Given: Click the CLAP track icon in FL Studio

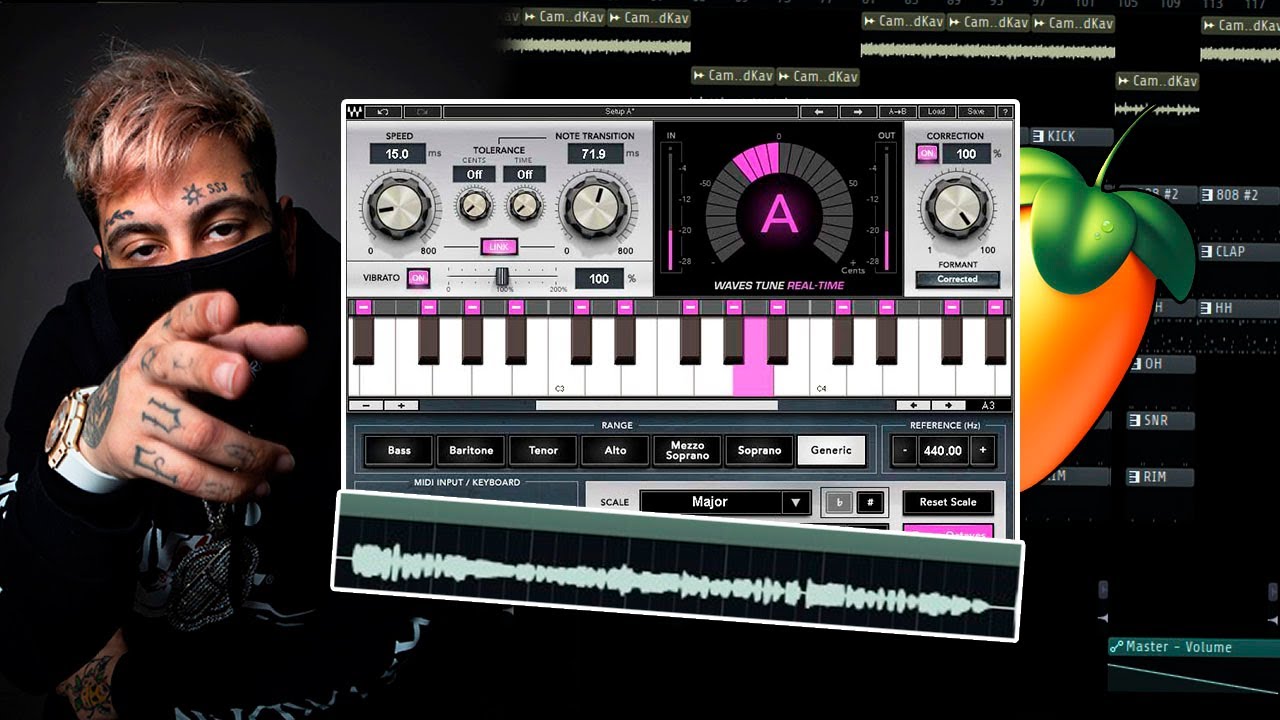Looking at the screenshot, I should tap(1207, 251).
